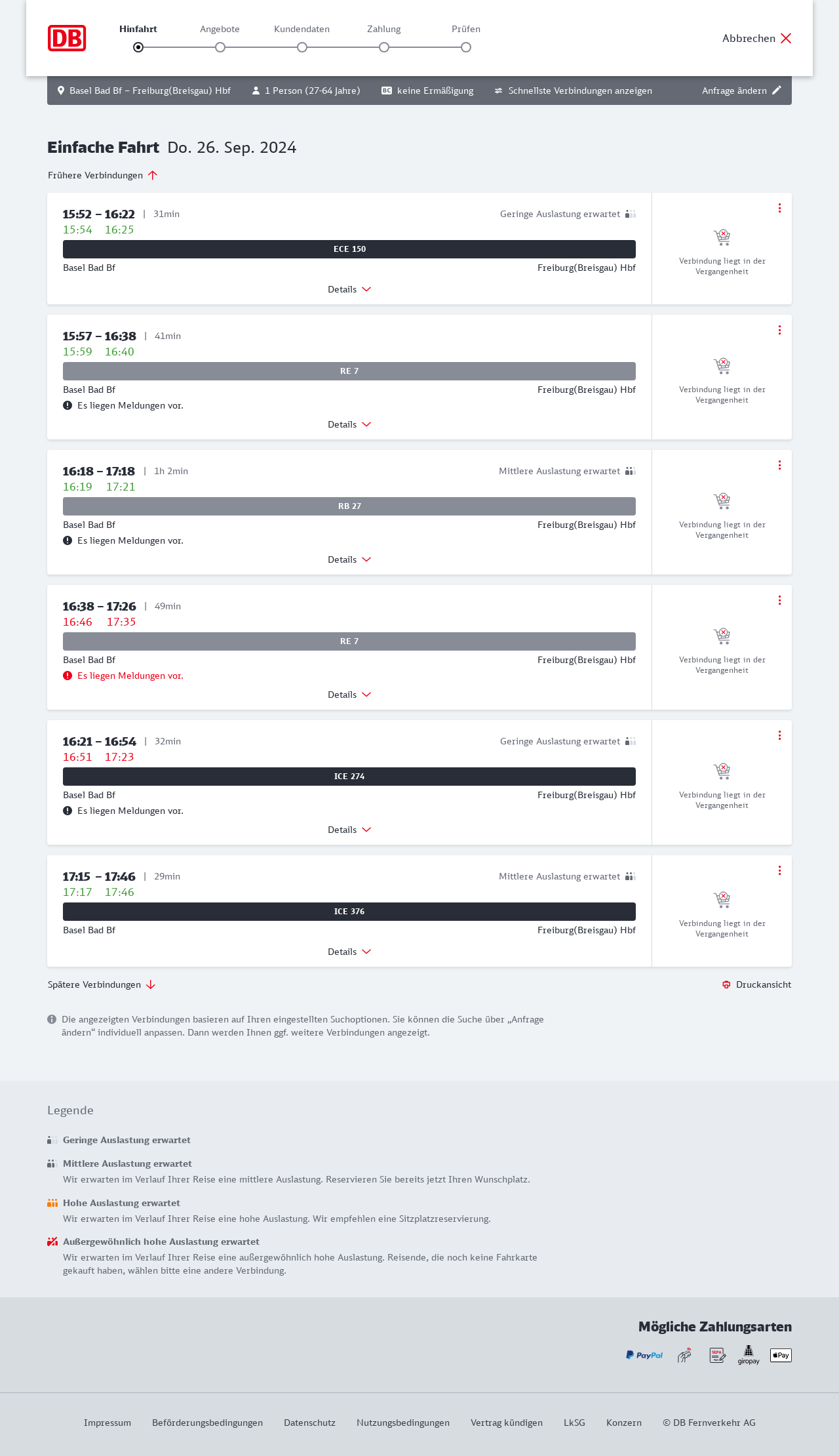Show Frühere Verbindungen
The width and height of the screenshot is (839, 1456).
click(103, 175)
